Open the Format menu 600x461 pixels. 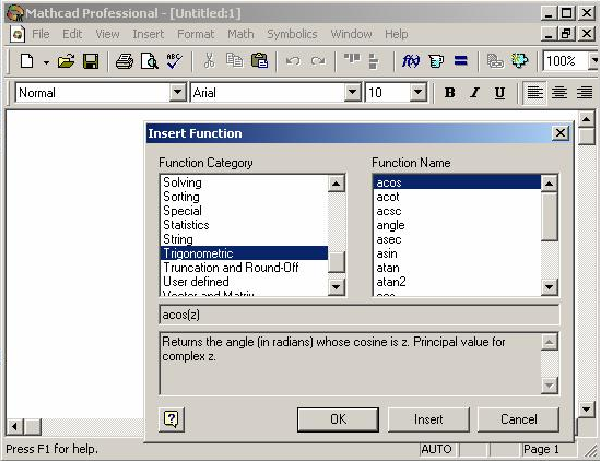[196, 34]
